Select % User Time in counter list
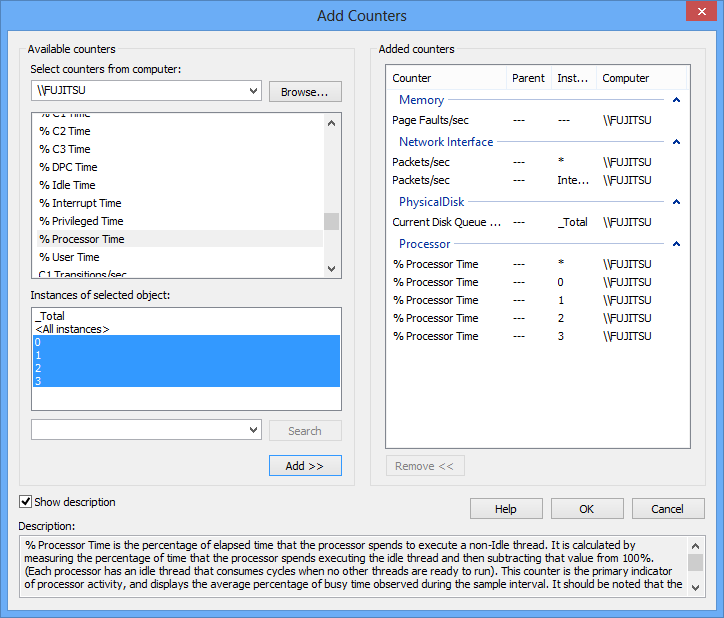Screen dimensions: 724x618 (x=69, y=257)
